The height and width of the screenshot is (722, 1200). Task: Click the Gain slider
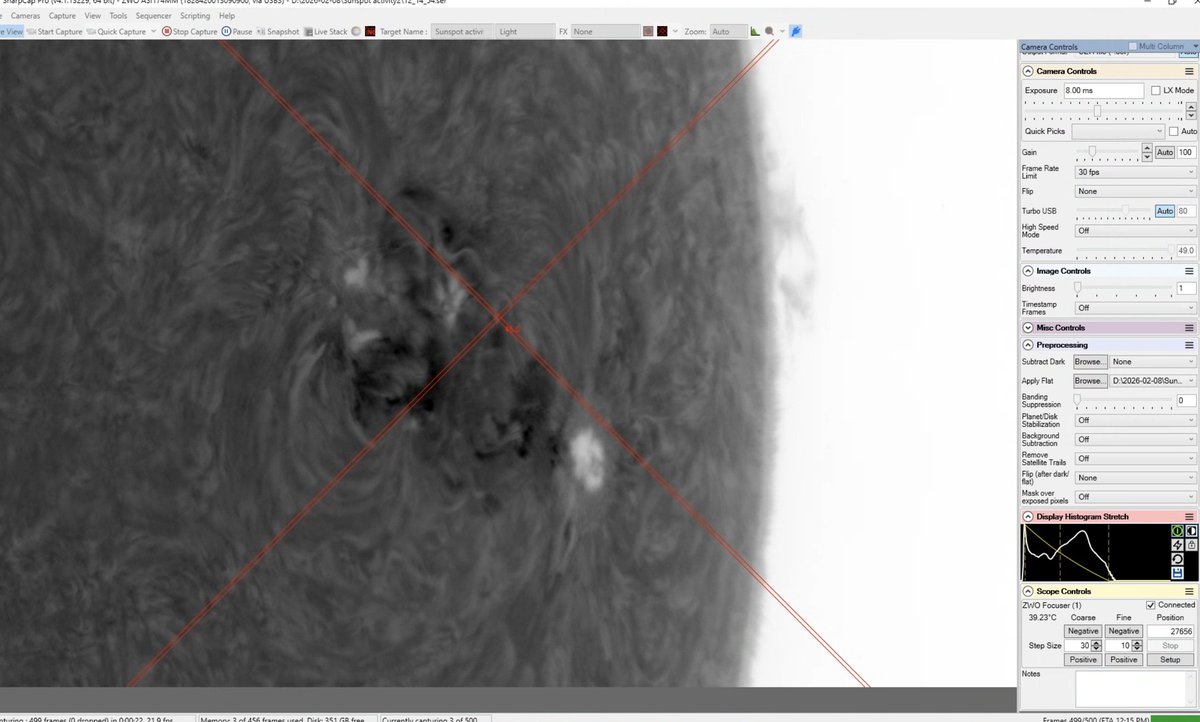pyautogui.click(x=1107, y=152)
